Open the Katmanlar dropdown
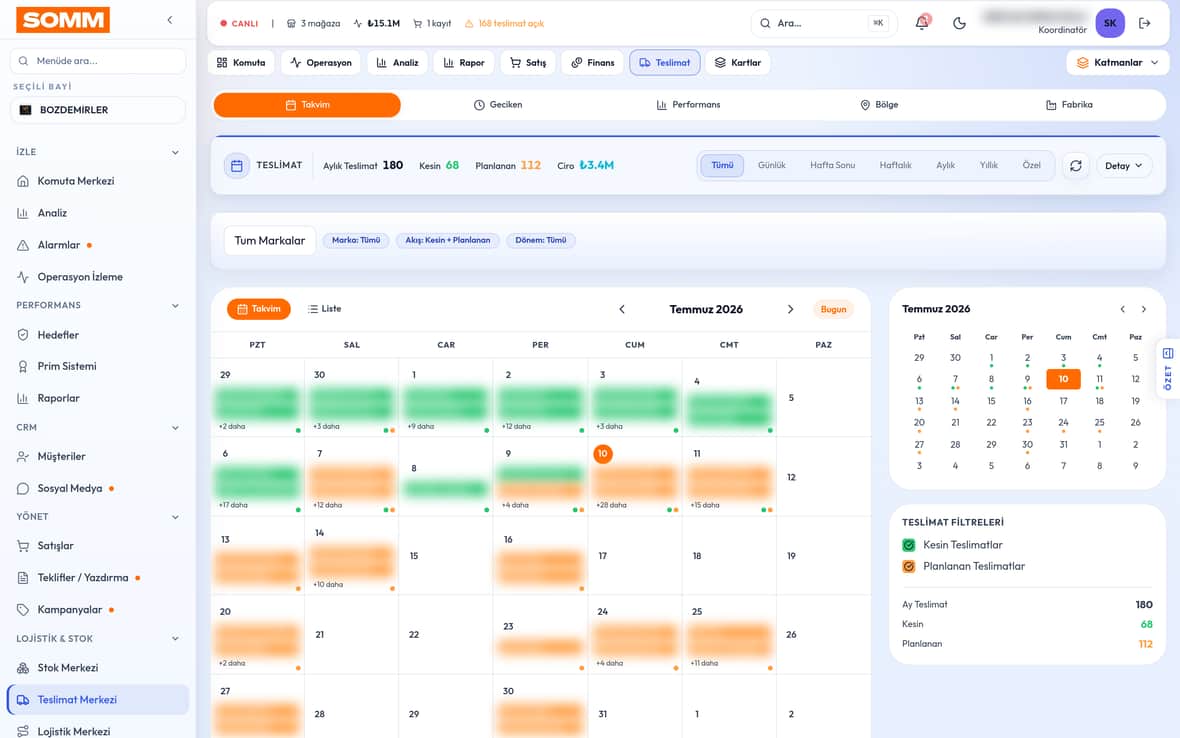1180x738 pixels. tap(1118, 62)
